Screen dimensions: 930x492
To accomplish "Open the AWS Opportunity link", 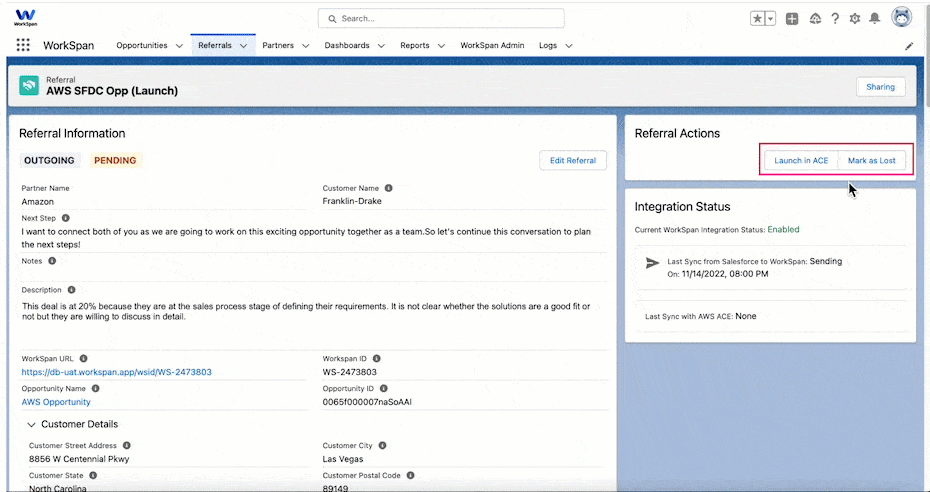I will coord(56,402).
